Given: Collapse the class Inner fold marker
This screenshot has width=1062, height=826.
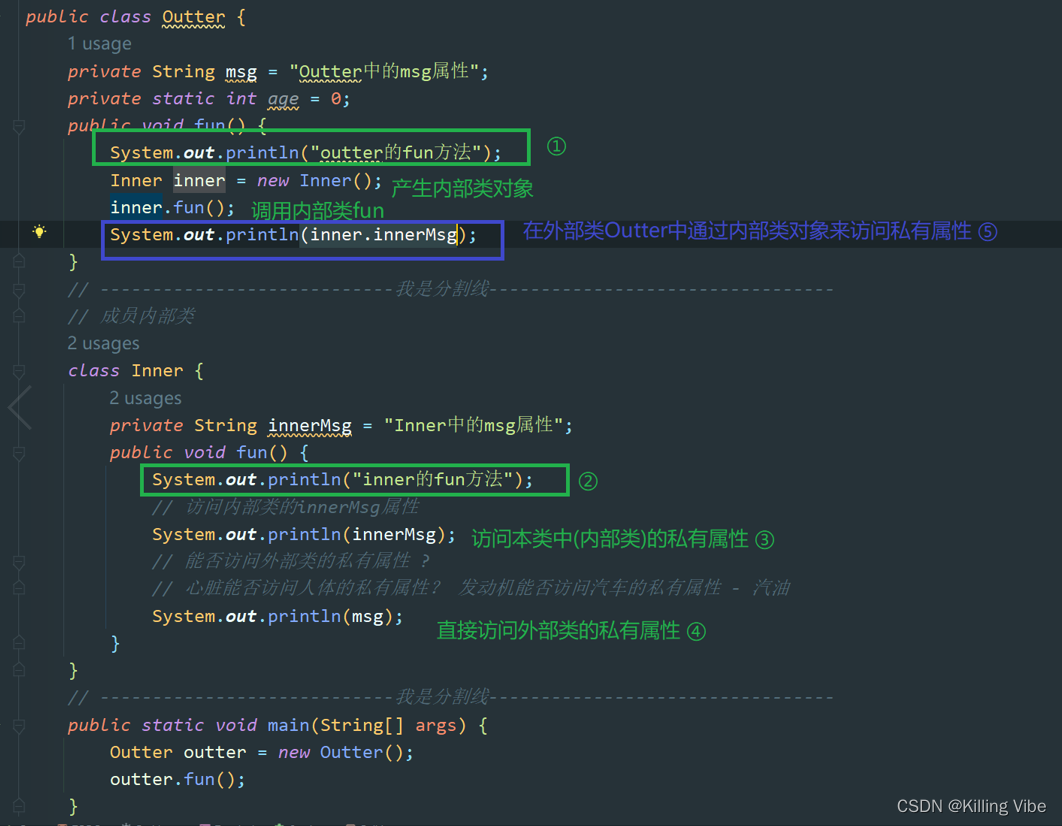Looking at the screenshot, I should click(19, 371).
